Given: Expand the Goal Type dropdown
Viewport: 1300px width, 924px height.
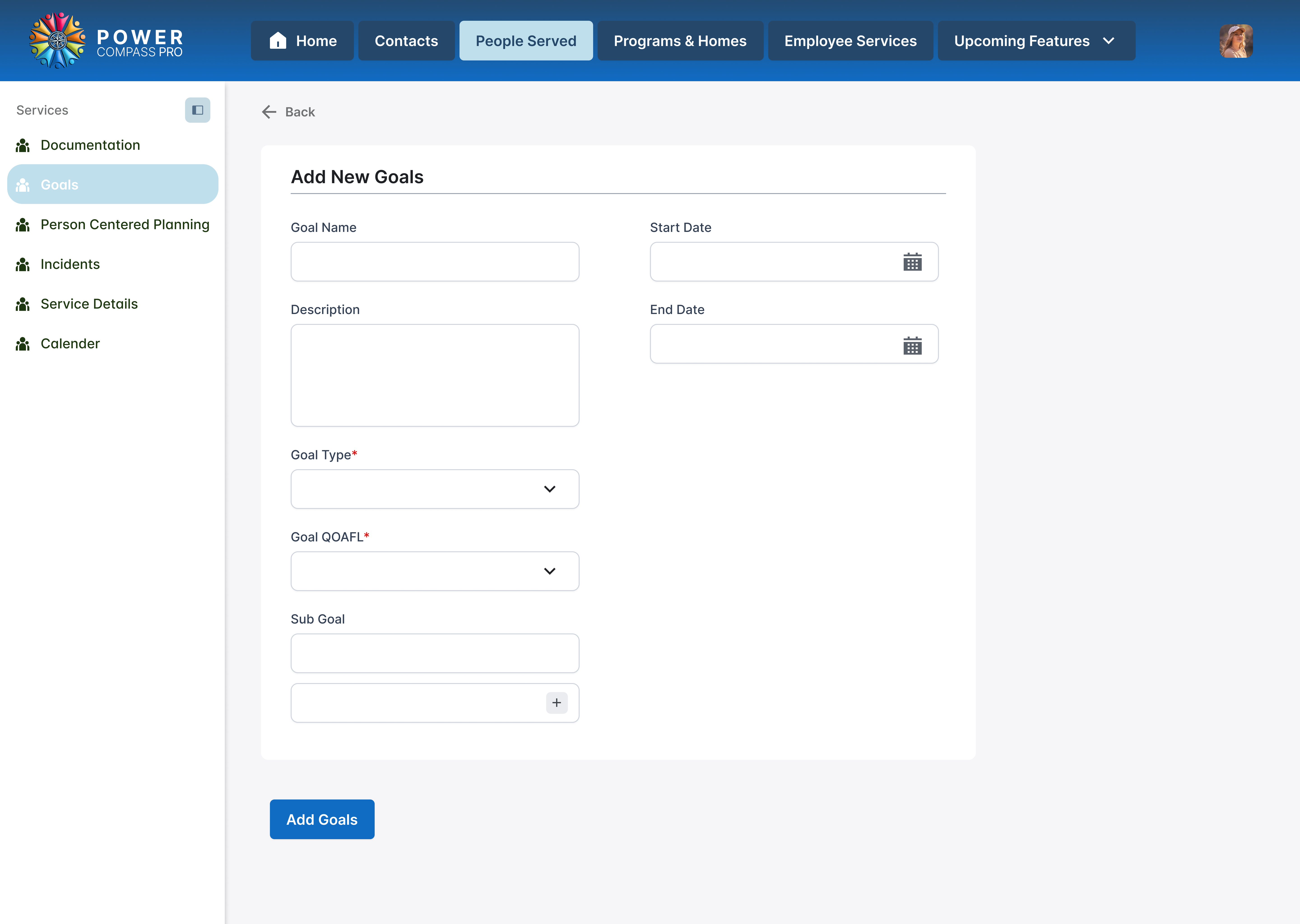Looking at the screenshot, I should (x=435, y=489).
